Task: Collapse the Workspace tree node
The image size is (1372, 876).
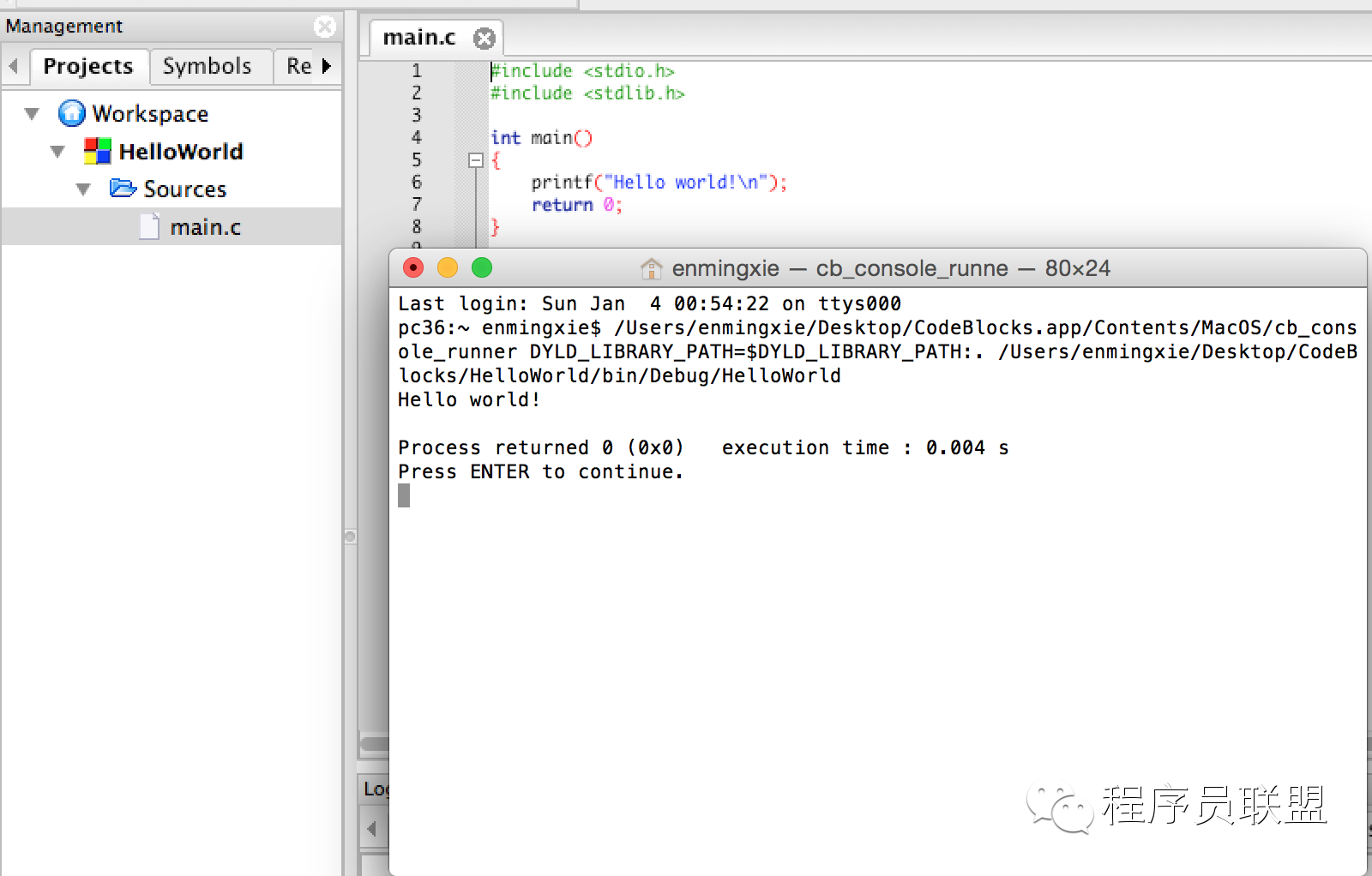Action: coord(33,114)
